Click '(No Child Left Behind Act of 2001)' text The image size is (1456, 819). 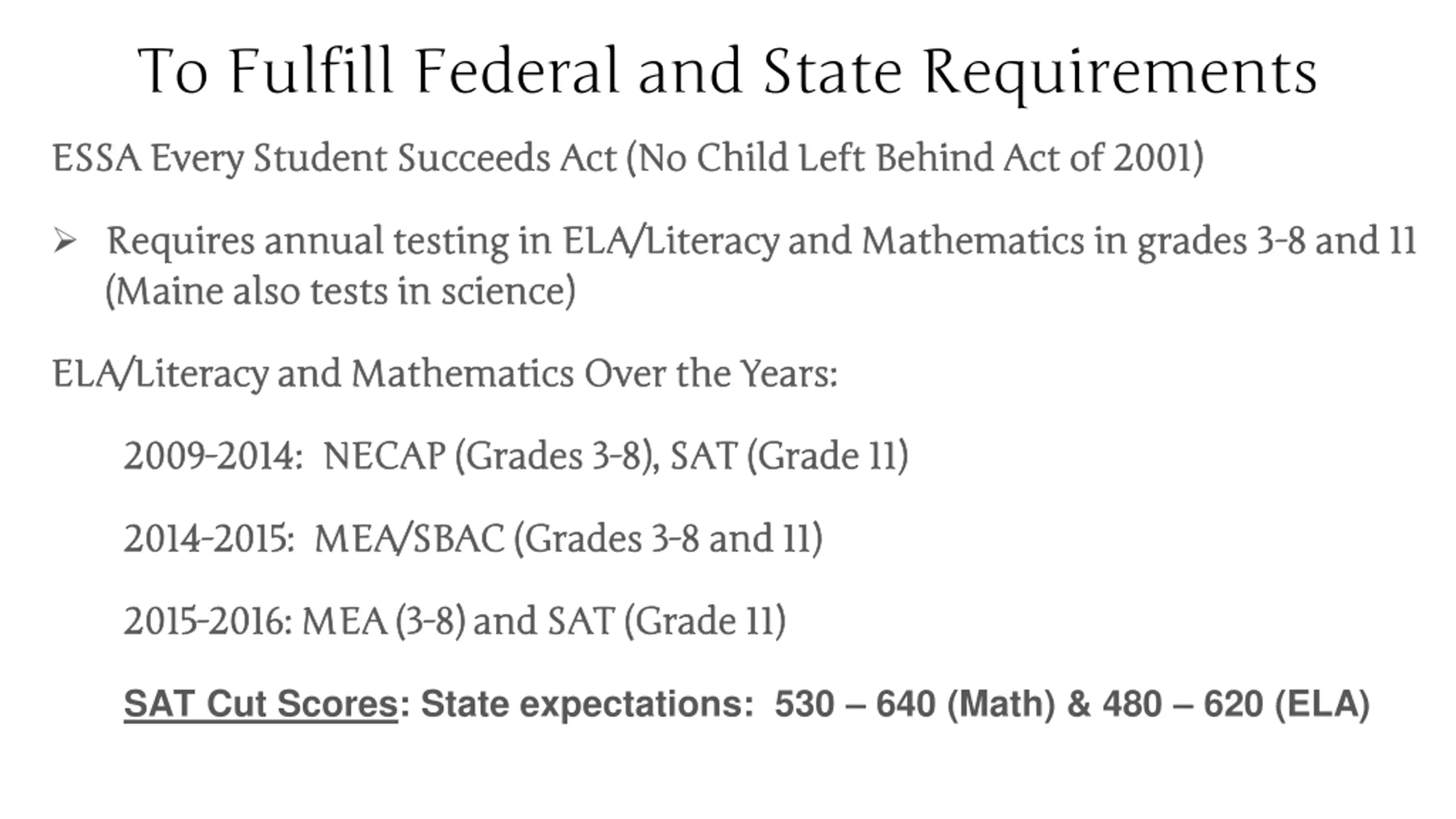(915, 158)
